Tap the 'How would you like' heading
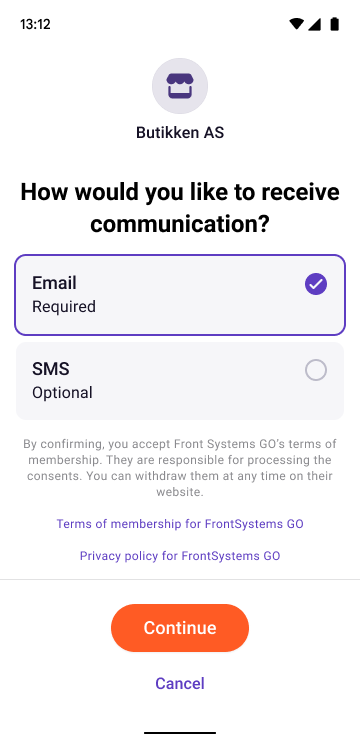This screenshot has height=740, width=360. [x=180, y=209]
